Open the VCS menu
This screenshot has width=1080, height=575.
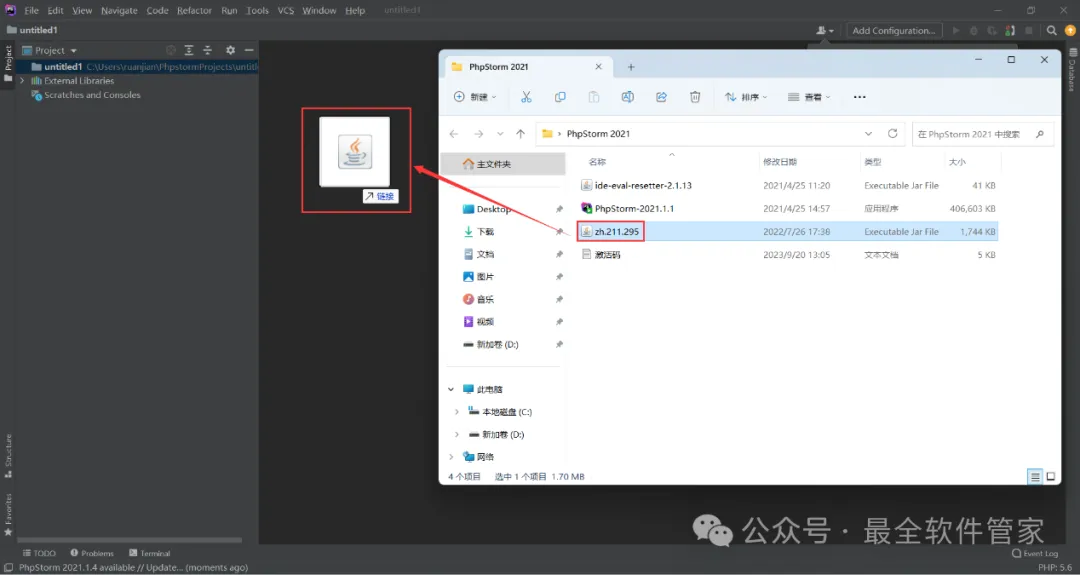pos(285,10)
